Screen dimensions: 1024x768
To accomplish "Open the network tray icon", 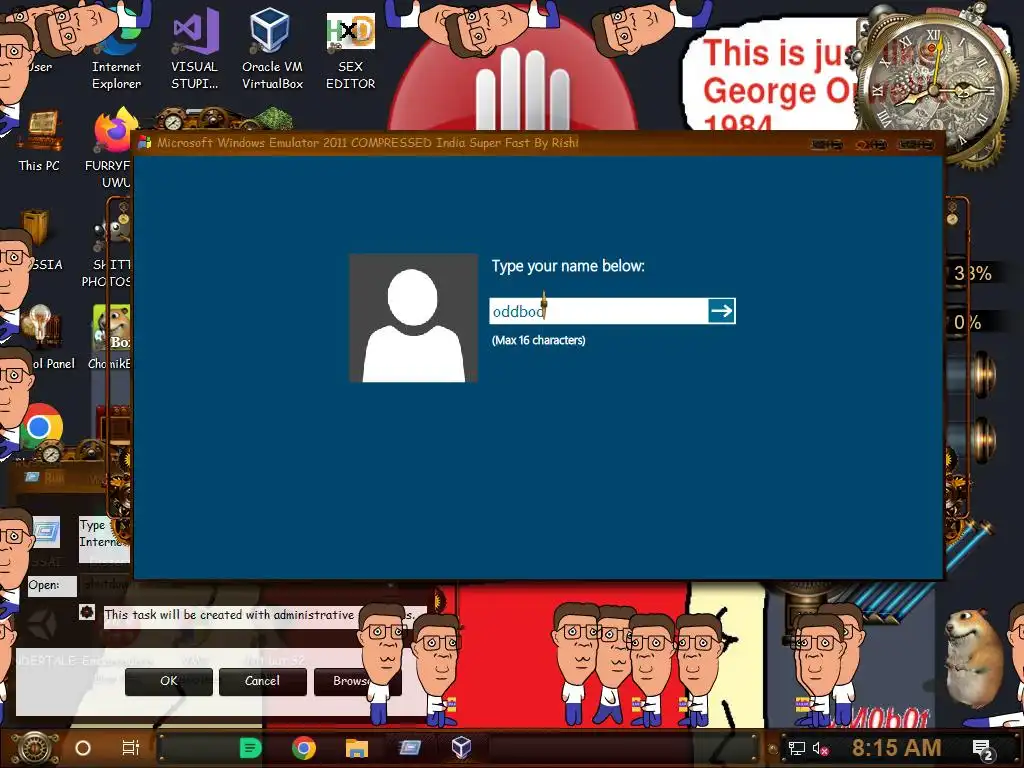I will (796, 748).
